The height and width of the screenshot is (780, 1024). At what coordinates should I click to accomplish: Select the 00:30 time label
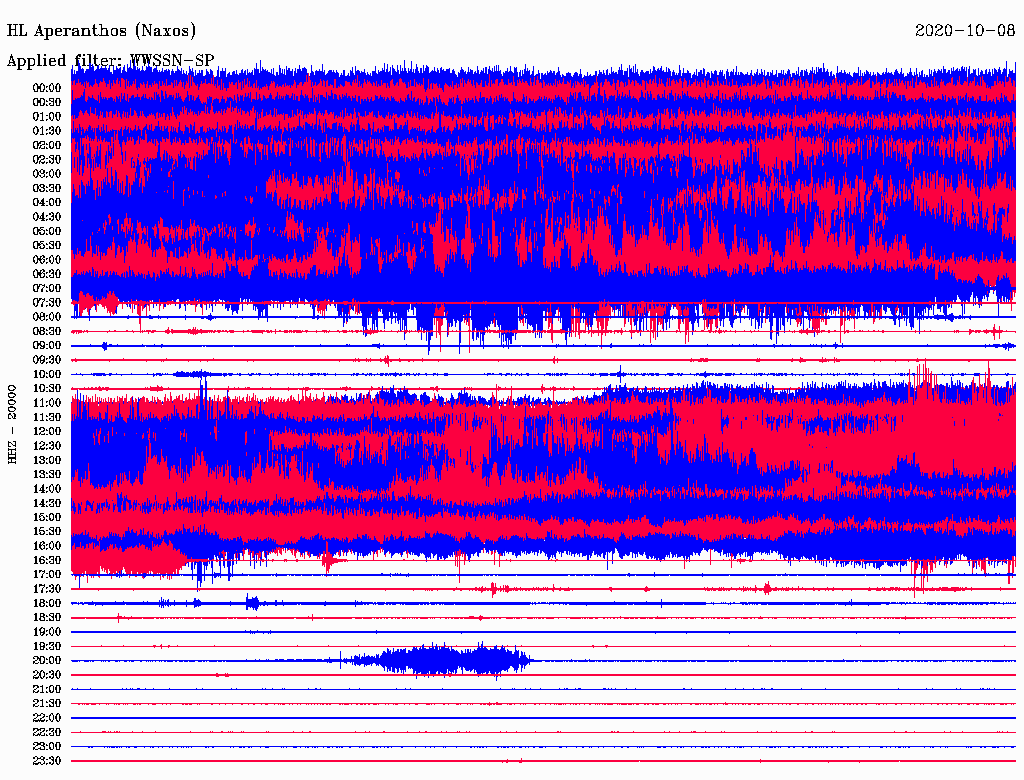pyautogui.click(x=47, y=102)
